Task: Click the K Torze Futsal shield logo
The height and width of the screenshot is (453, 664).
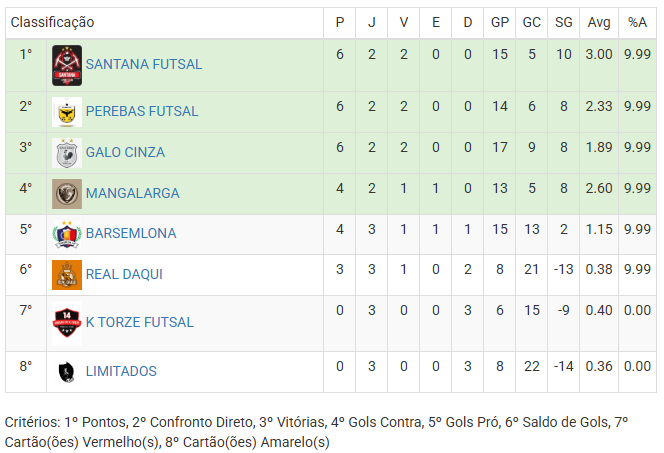Action: tap(67, 323)
